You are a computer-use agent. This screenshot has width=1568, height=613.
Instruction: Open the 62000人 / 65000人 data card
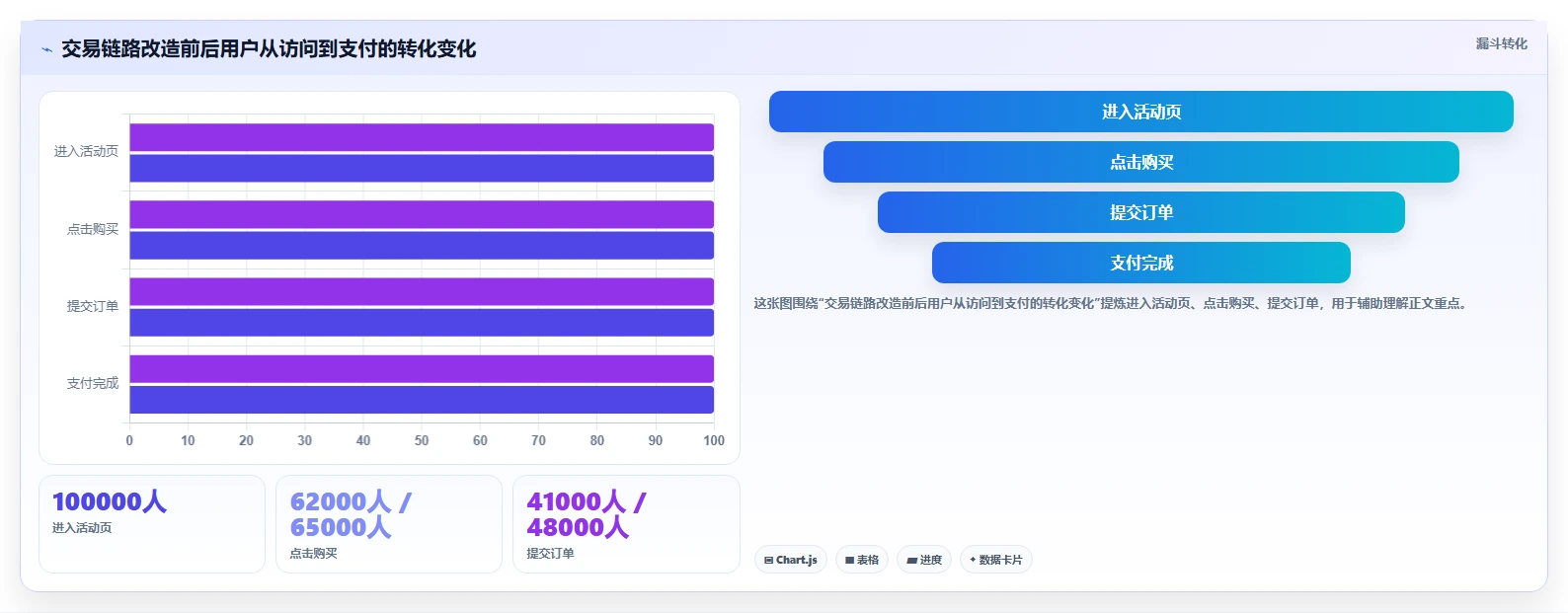(389, 524)
